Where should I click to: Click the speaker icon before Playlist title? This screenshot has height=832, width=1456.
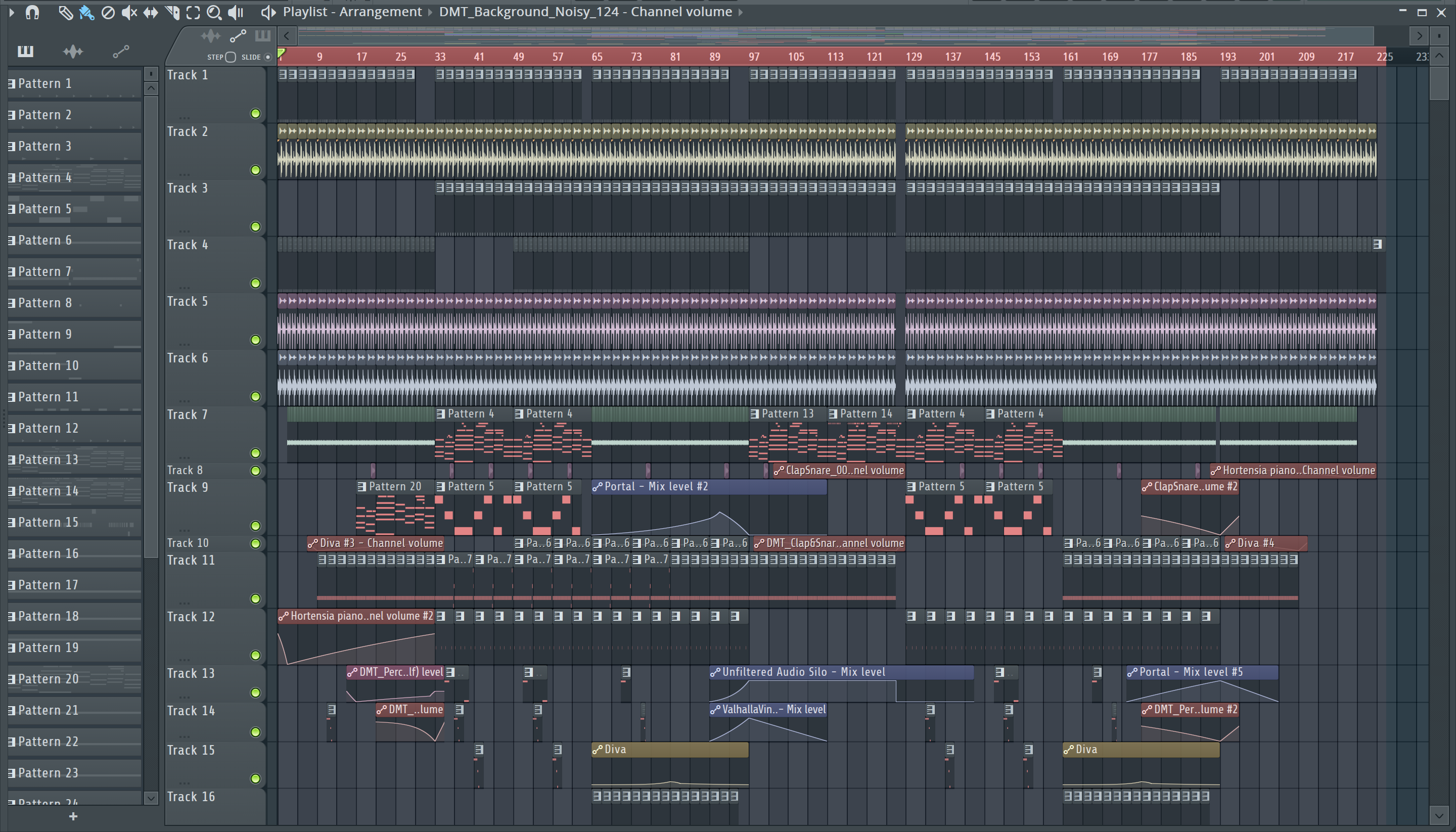268,12
